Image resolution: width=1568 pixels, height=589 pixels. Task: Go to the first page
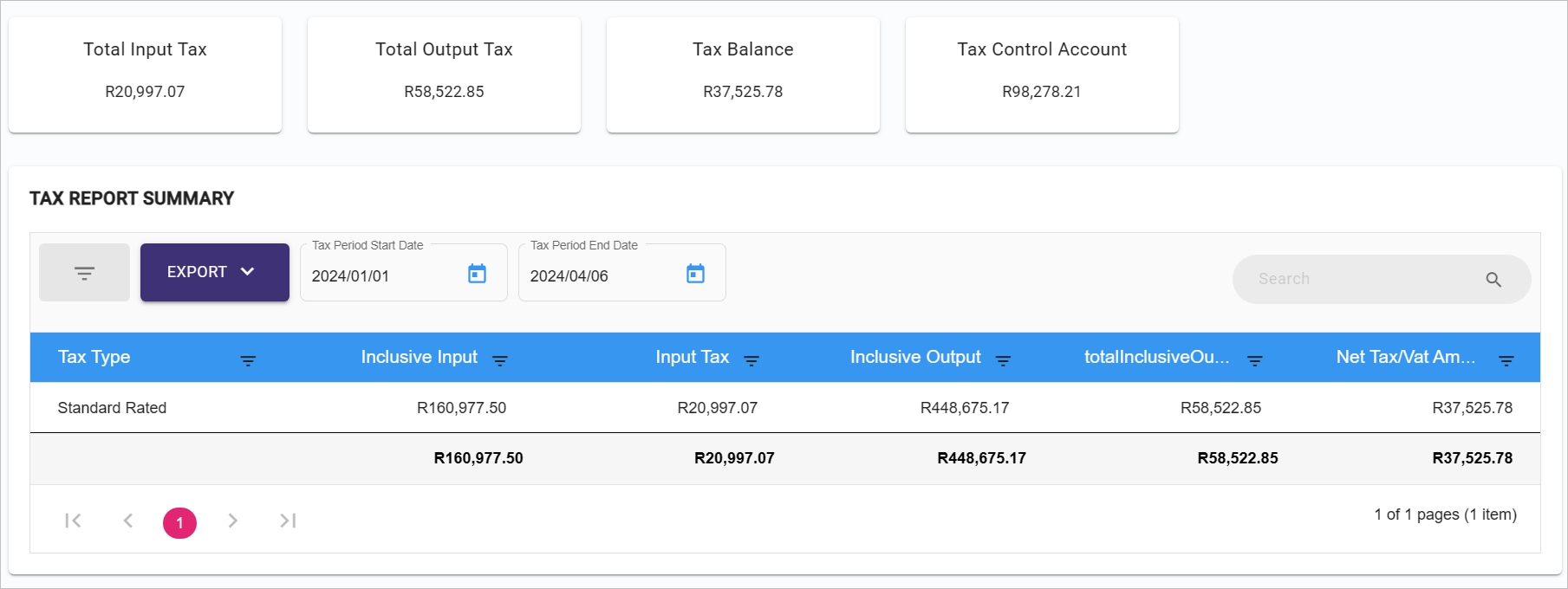(x=74, y=521)
